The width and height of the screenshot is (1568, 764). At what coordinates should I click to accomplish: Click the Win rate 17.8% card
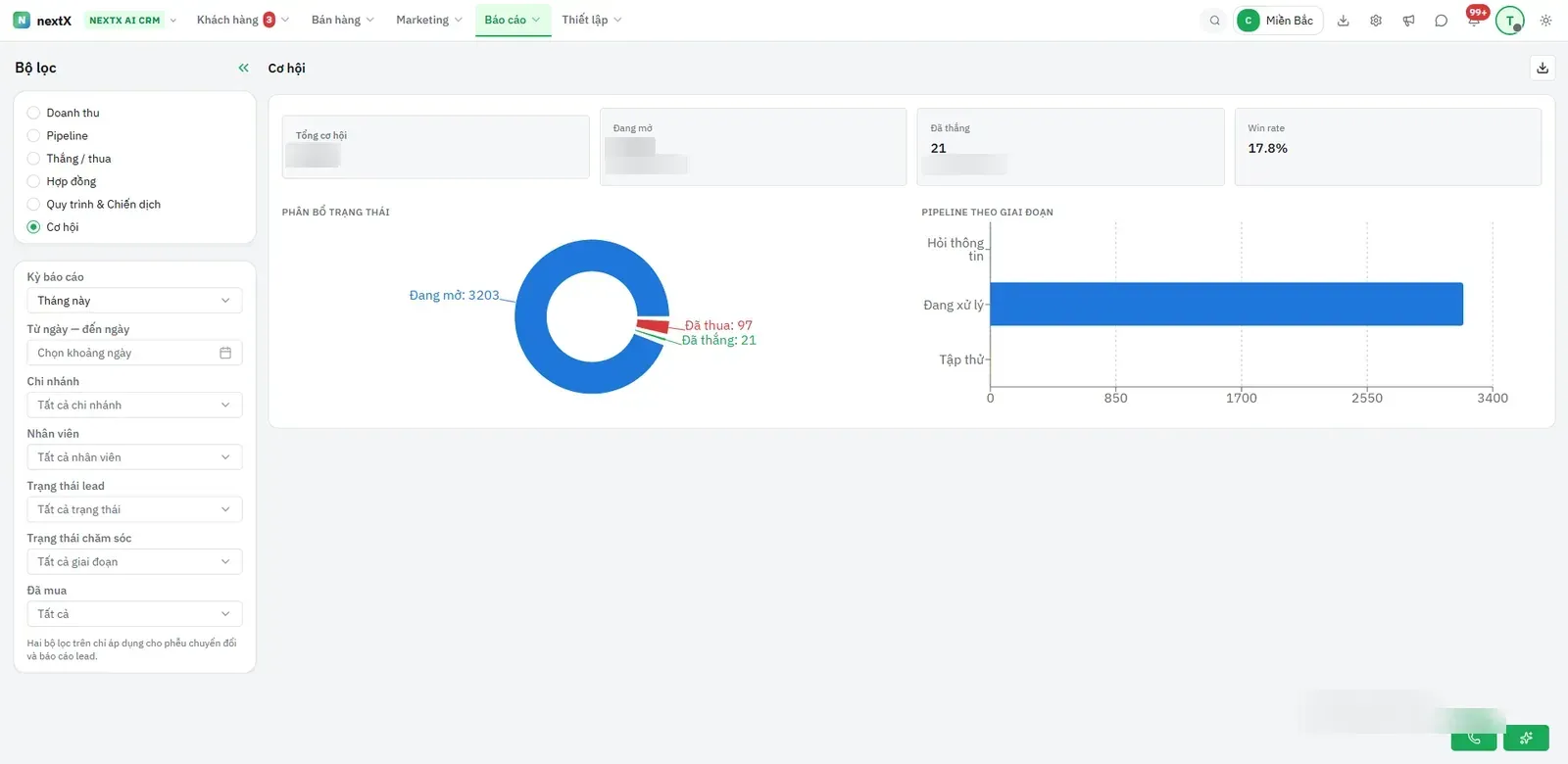tap(1388, 147)
